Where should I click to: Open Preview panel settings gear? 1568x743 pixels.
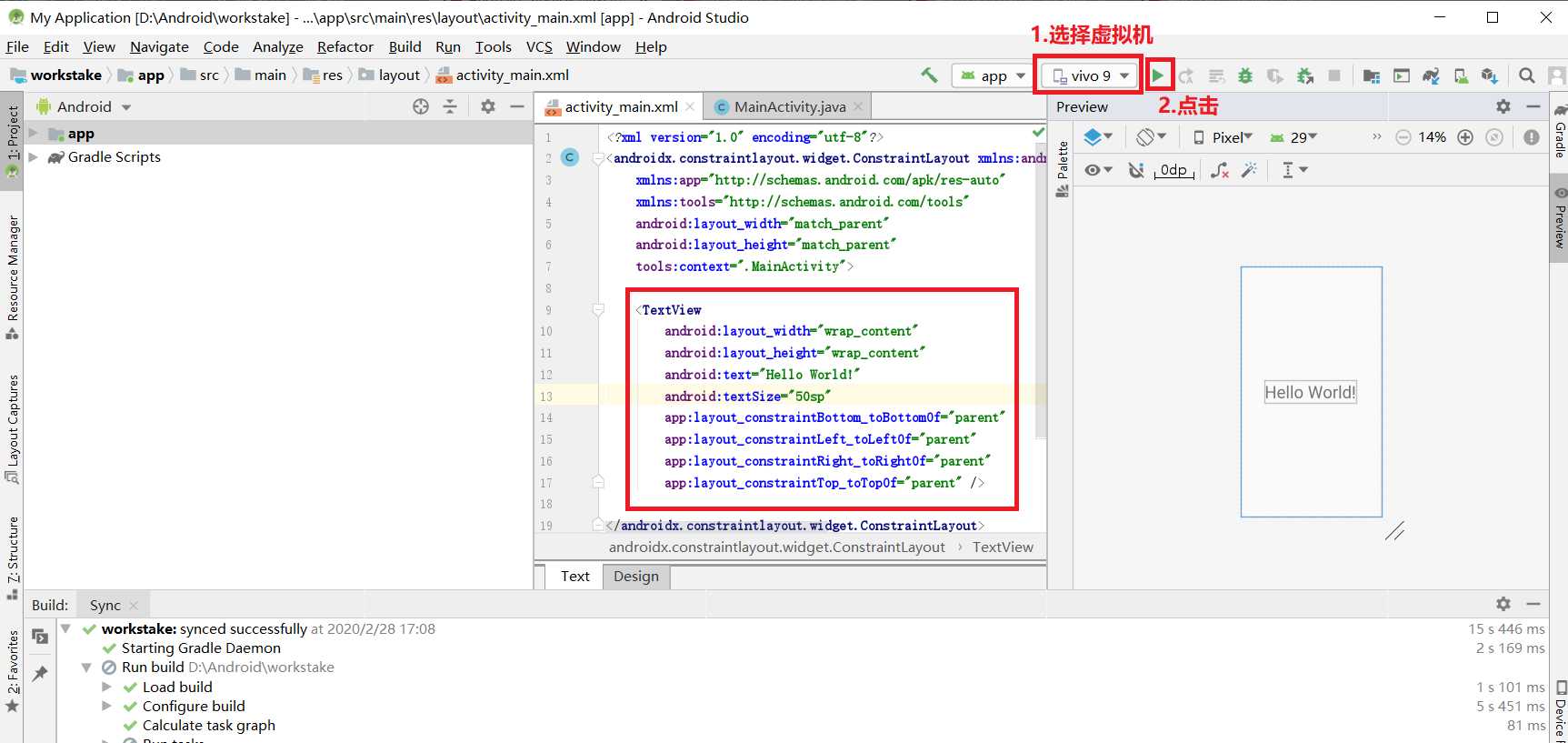[x=1503, y=106]
